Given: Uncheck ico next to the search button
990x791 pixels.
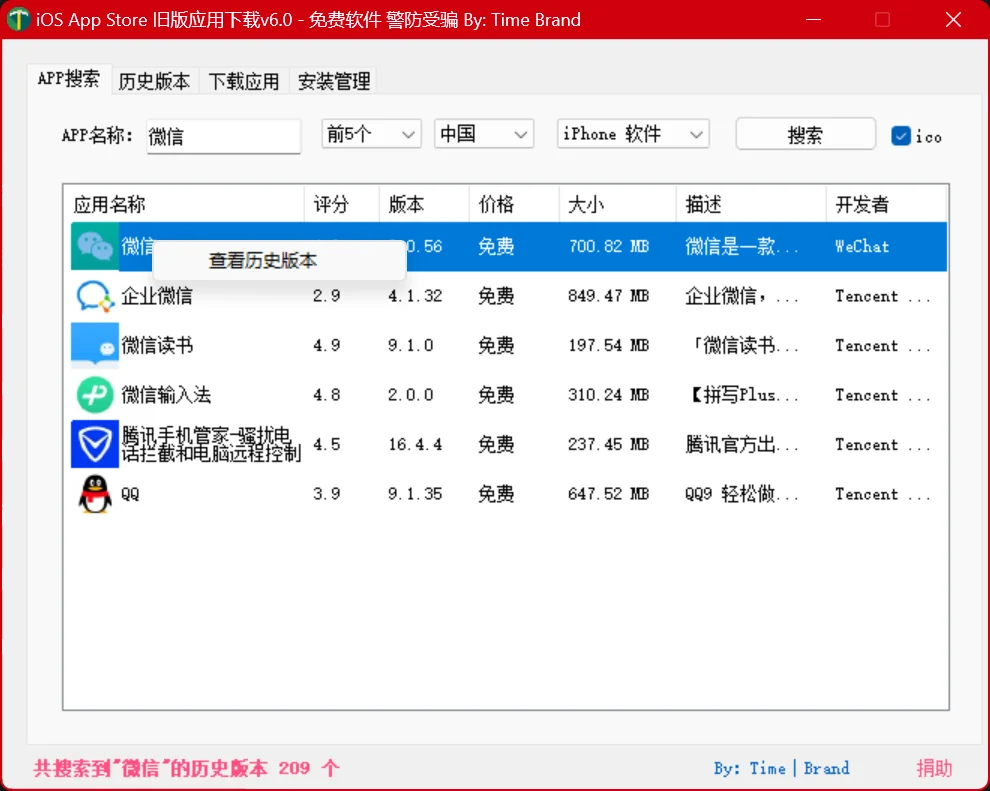Looking at the screenshot, I should 899,135.
